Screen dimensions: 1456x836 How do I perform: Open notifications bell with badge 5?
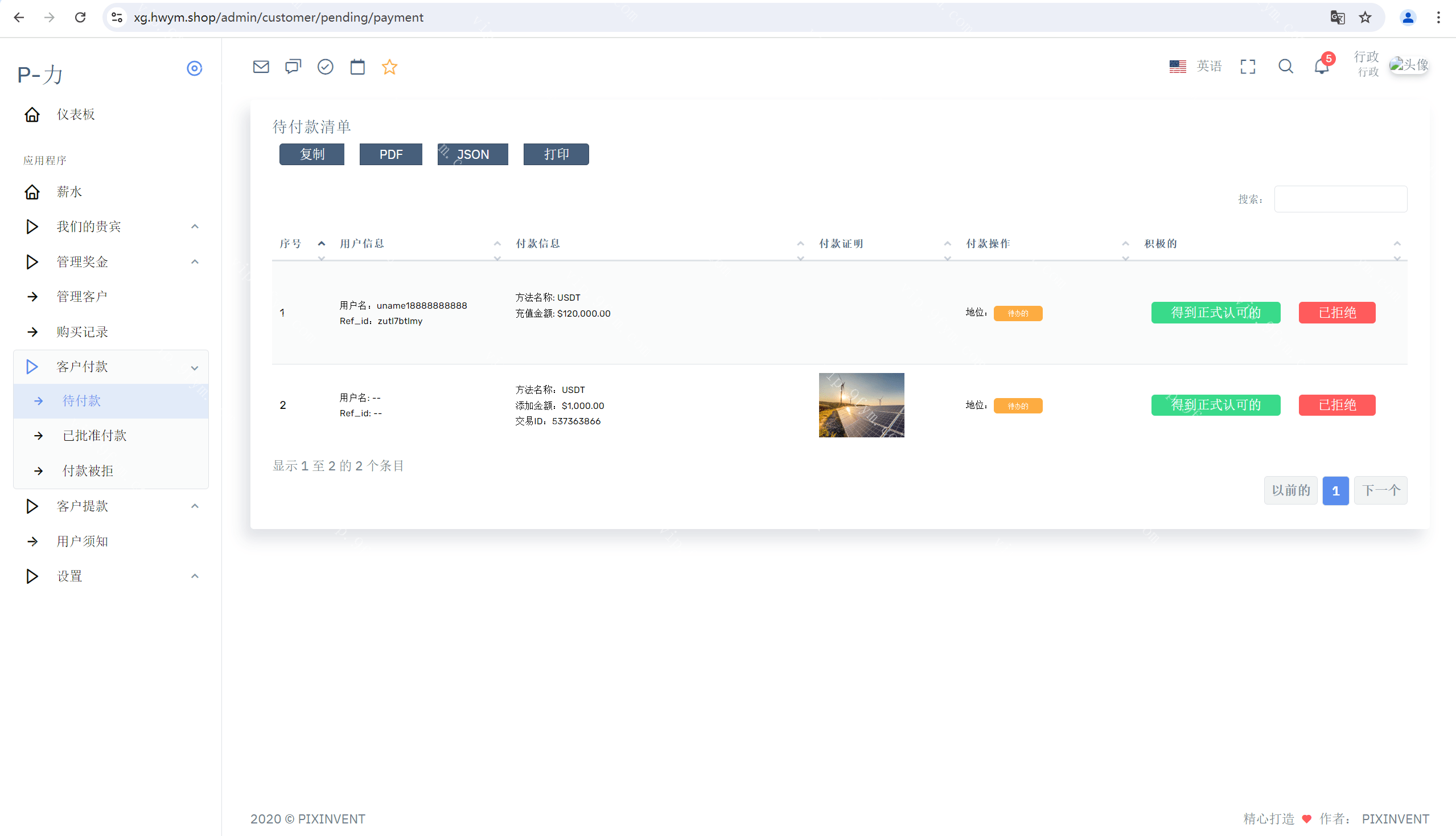(x=1322, y=67)
